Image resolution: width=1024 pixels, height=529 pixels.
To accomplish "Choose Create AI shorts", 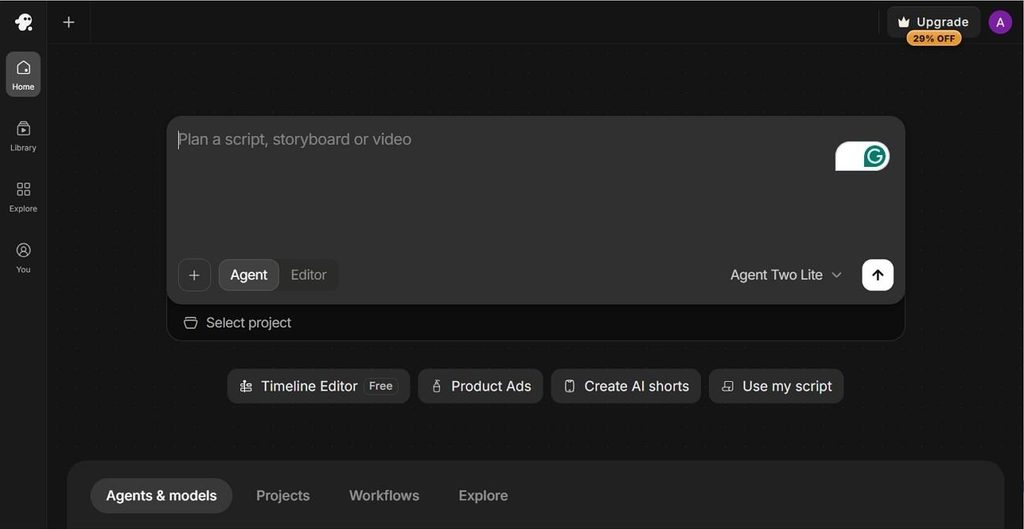I will [626, 386].
